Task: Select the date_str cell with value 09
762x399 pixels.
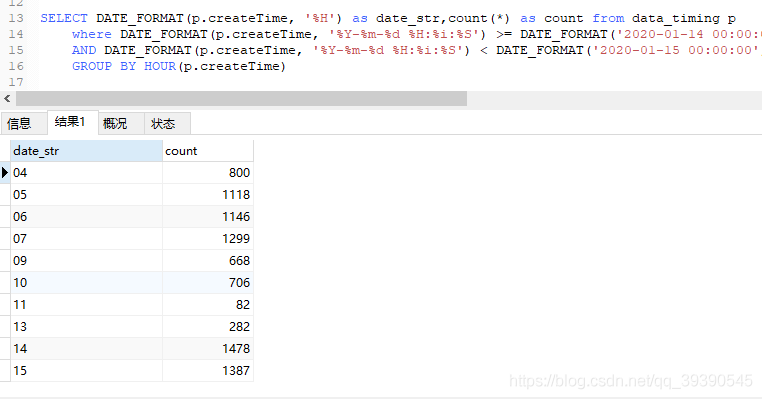Action: coord(87,260)
